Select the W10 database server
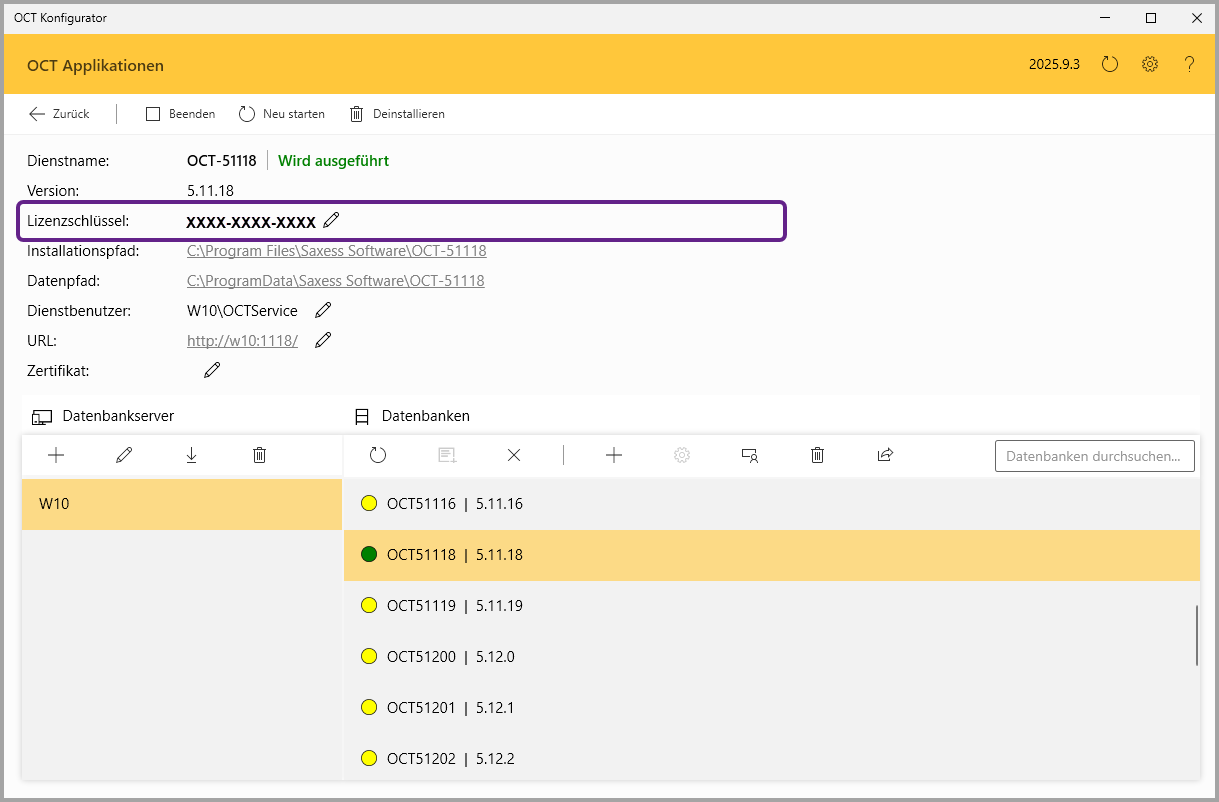 pyautogui.click(x=181, y=504)
